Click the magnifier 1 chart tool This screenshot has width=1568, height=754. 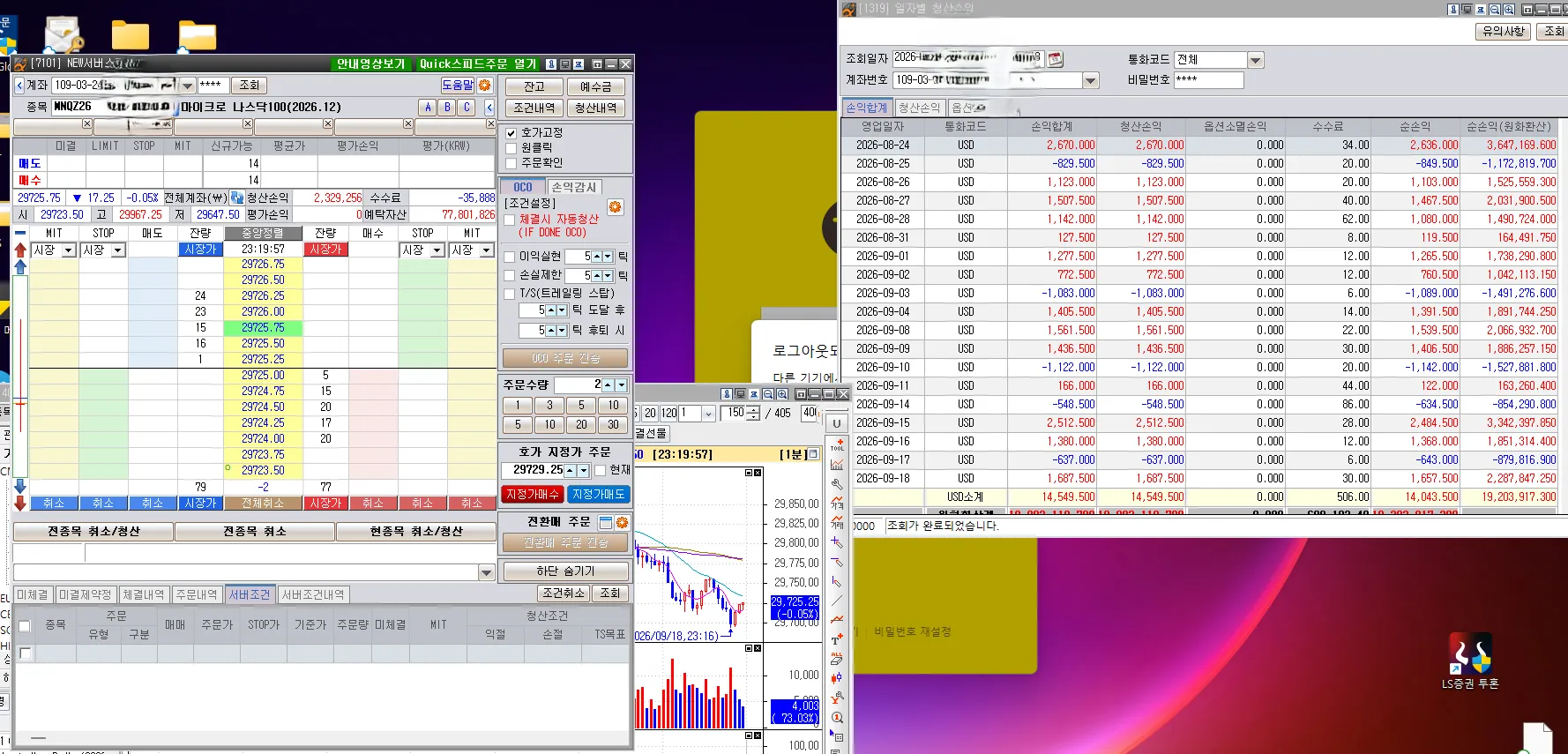[837, 717]
